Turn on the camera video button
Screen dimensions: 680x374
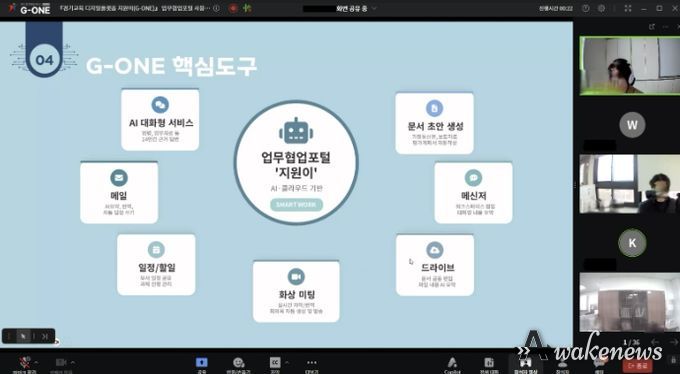[61, 362]
